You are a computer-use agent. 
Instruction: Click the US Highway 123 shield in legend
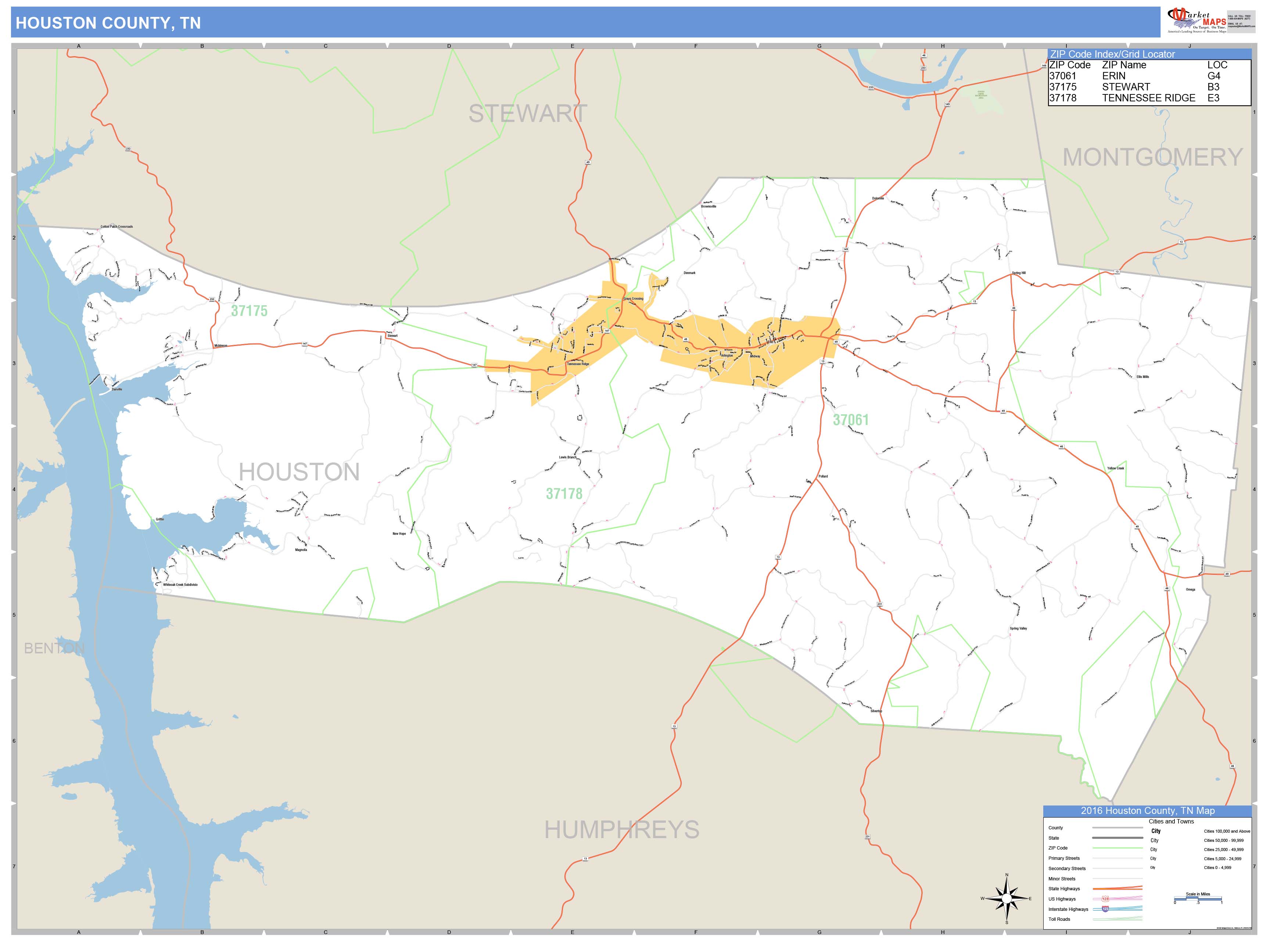(x=1105, y=899)
